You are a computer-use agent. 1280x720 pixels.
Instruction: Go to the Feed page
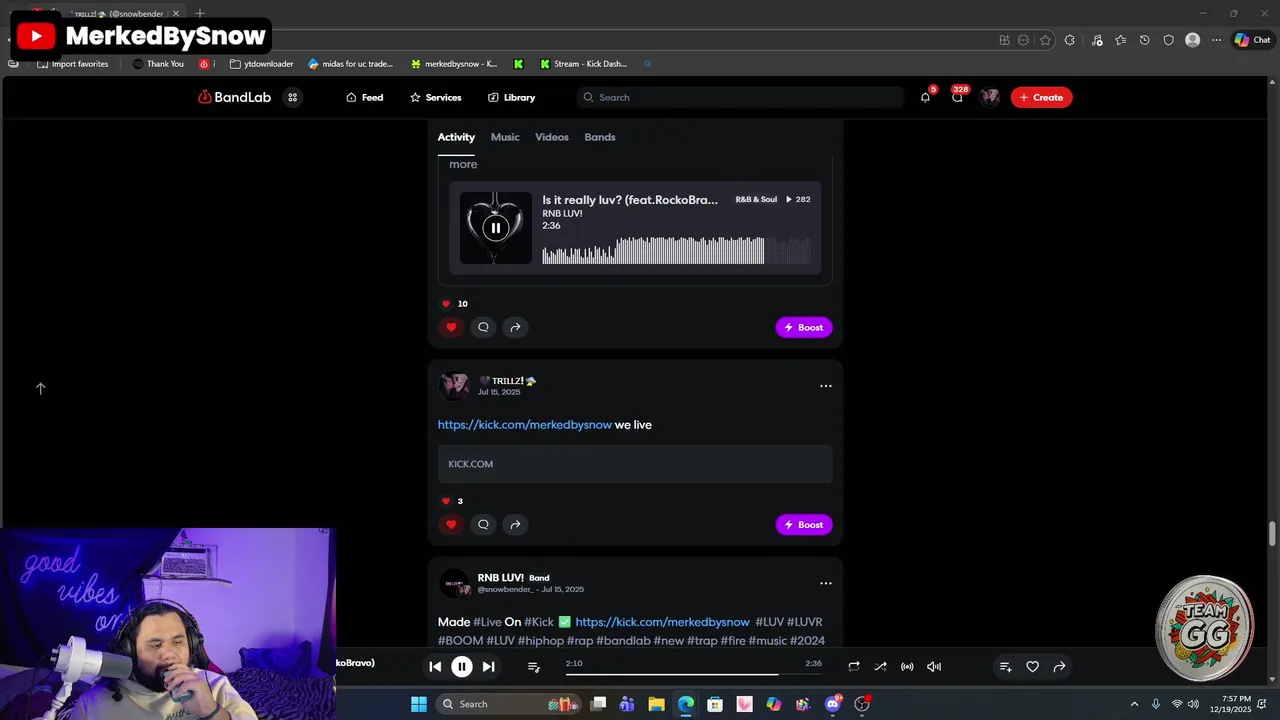tap(365, 97)
